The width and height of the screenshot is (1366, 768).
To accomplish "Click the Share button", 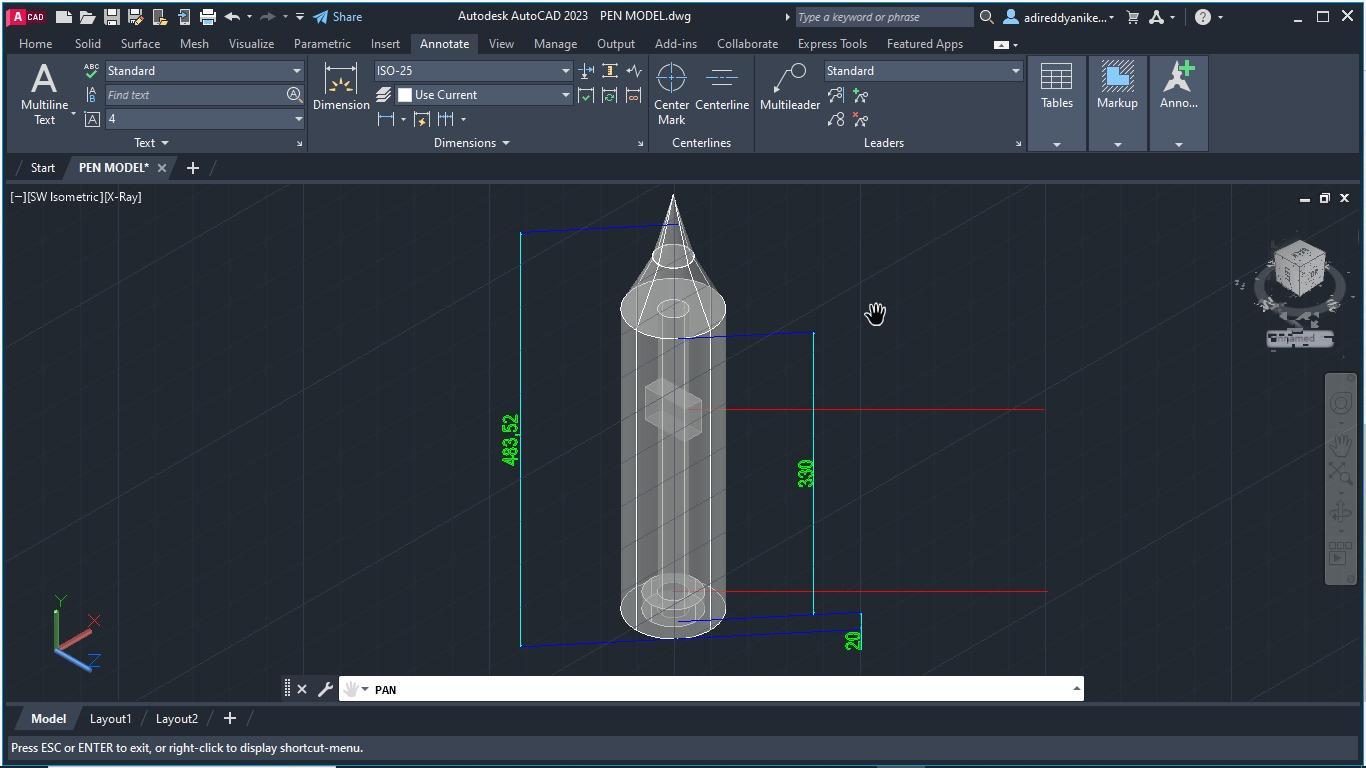I will [337, 17].
